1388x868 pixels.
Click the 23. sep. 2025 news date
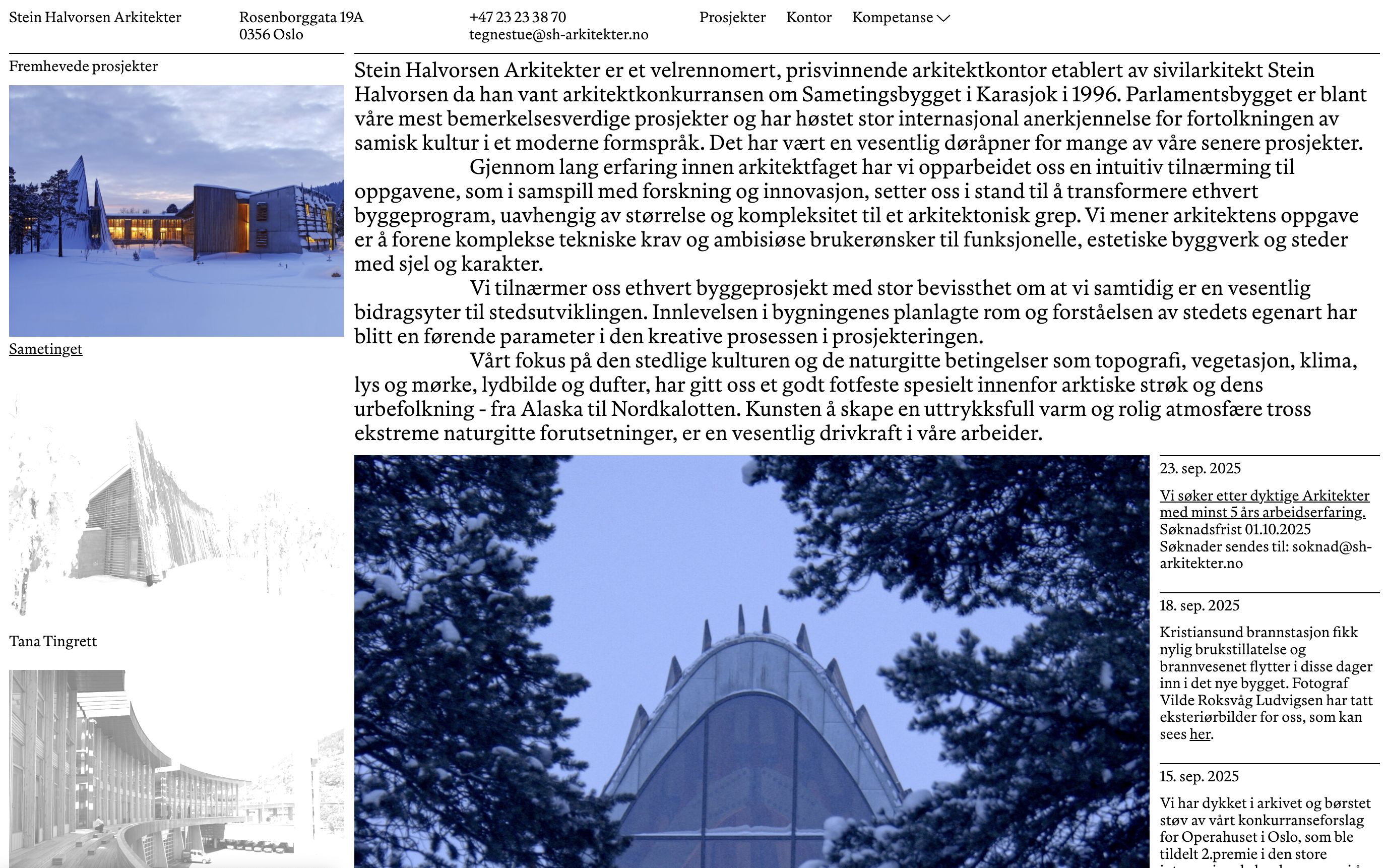tap(1200, 468)
